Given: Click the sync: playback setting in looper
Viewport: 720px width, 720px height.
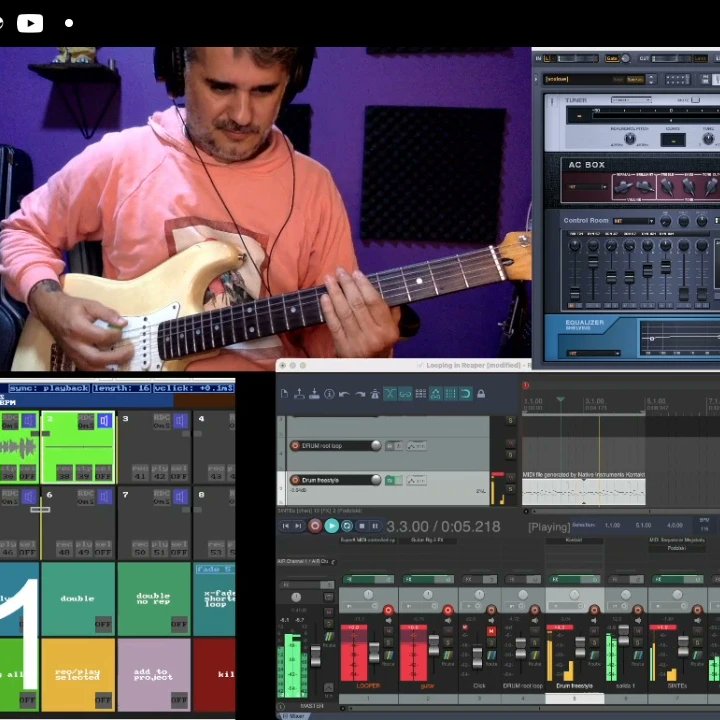Looking at the screenshot, I should 49,388.
